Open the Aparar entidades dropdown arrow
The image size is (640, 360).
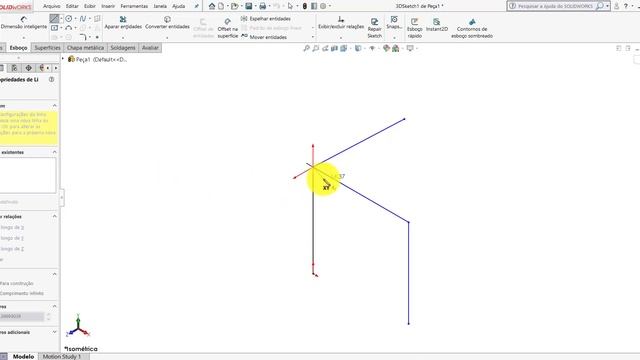point(123,38)
